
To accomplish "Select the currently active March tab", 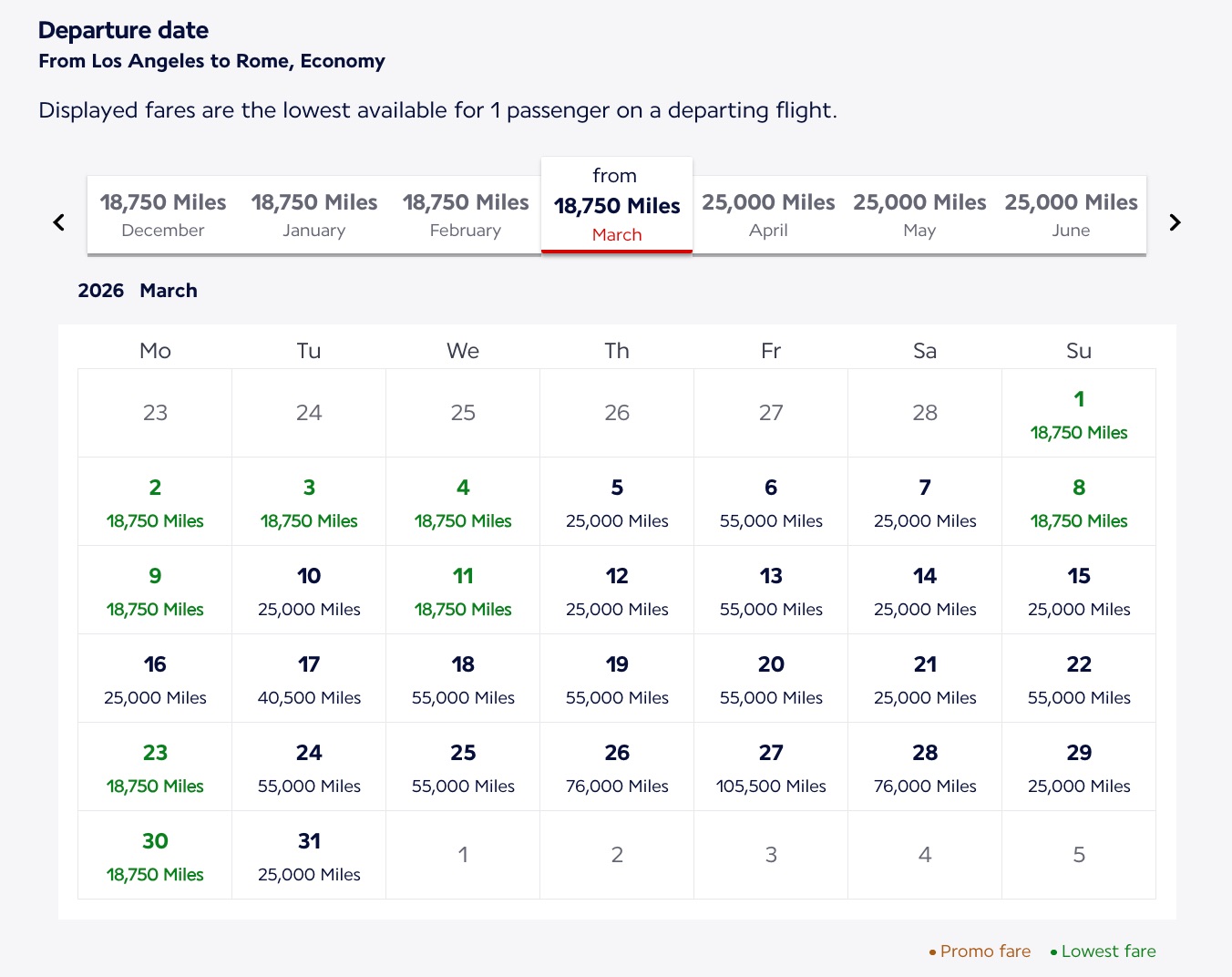I will click(x=617, y=207).
